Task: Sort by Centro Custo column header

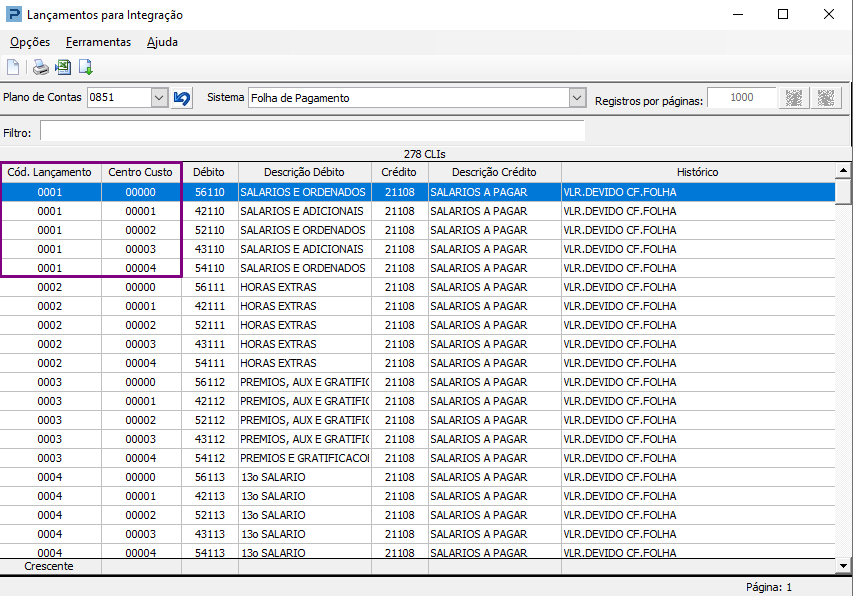Action: 140,172
